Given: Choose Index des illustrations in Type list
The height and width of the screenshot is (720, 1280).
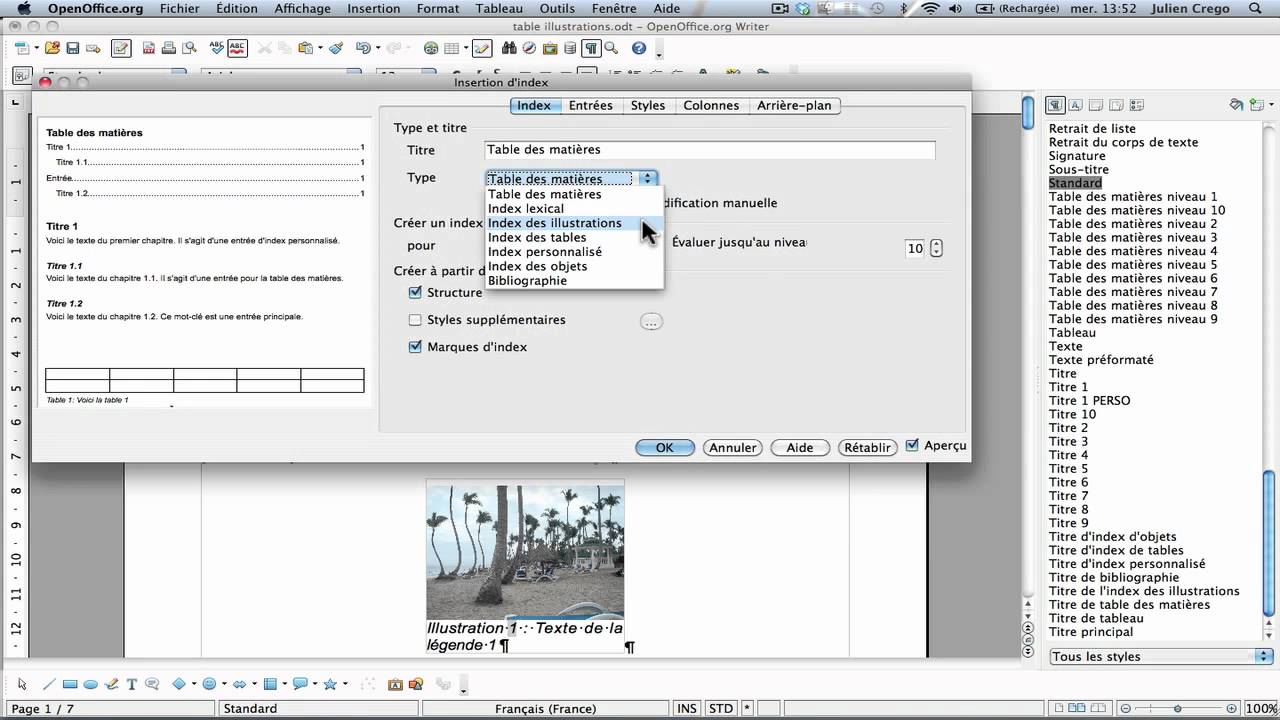Looking at the screenshot, I should click(574, 223).
